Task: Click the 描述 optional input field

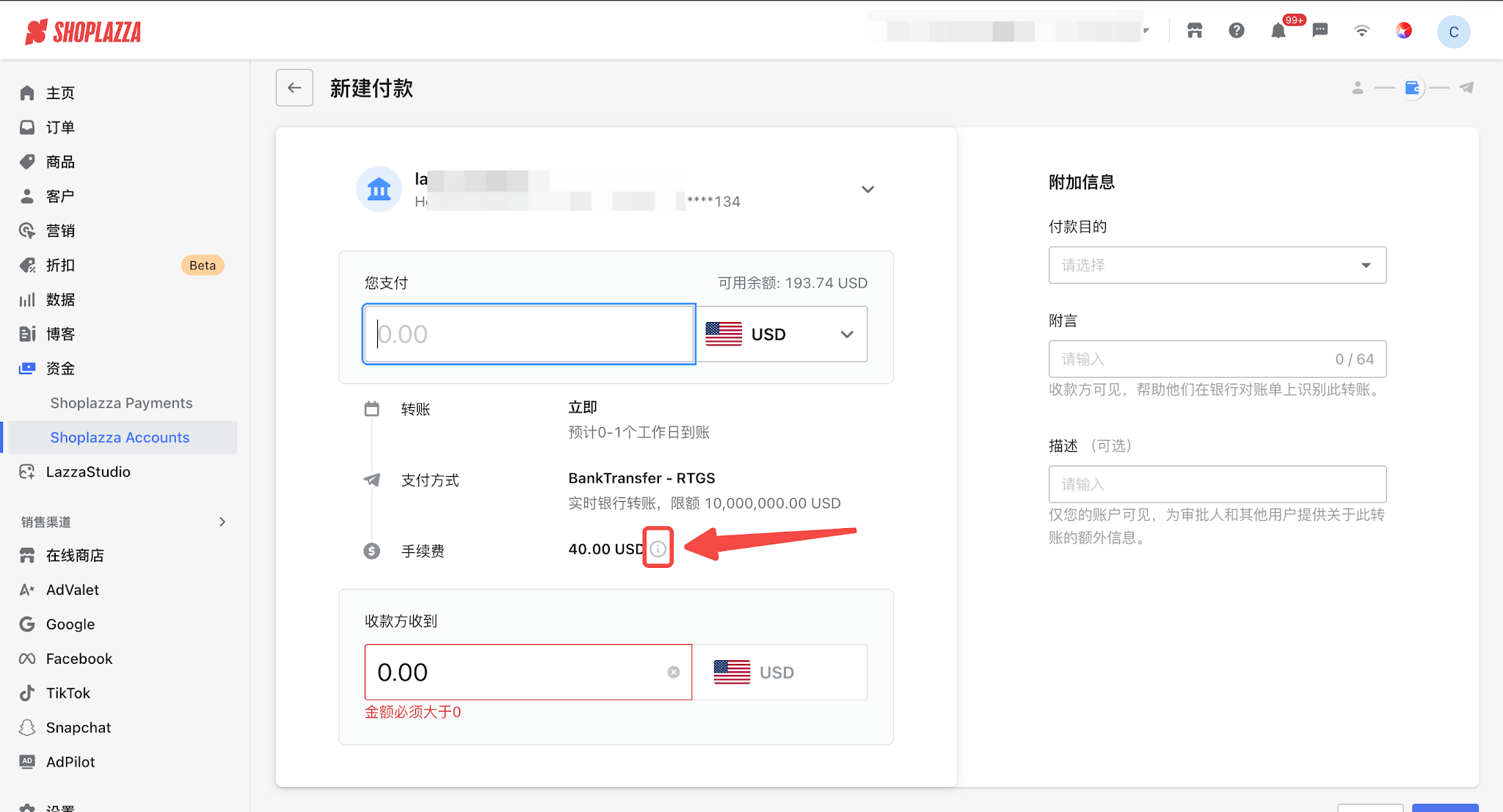Action: click(1218, 484)
